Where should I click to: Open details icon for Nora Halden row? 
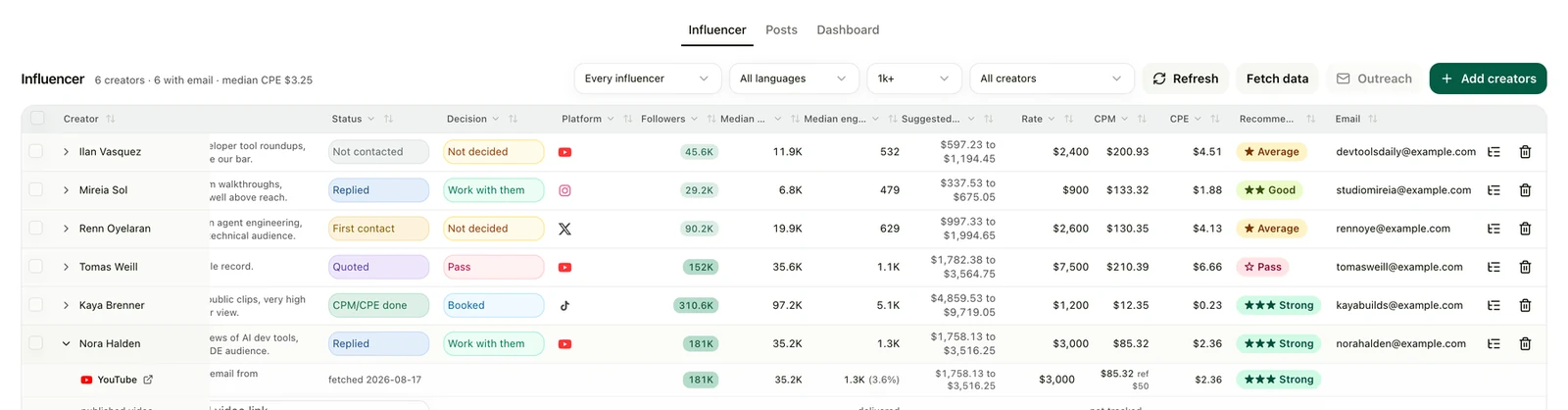tap(1494, 343)
